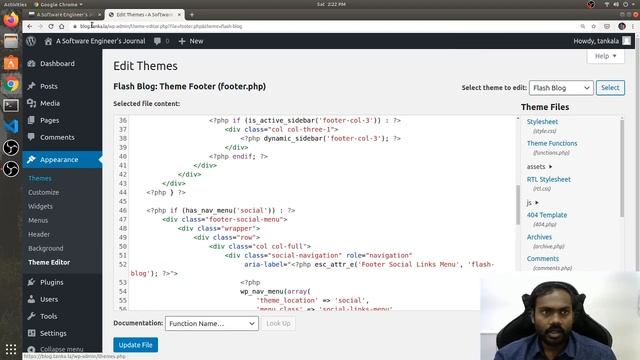This screenshot has width=640, height=360.
Task: Open RTL Stylesheet file
Action: (x=549, y=179)
